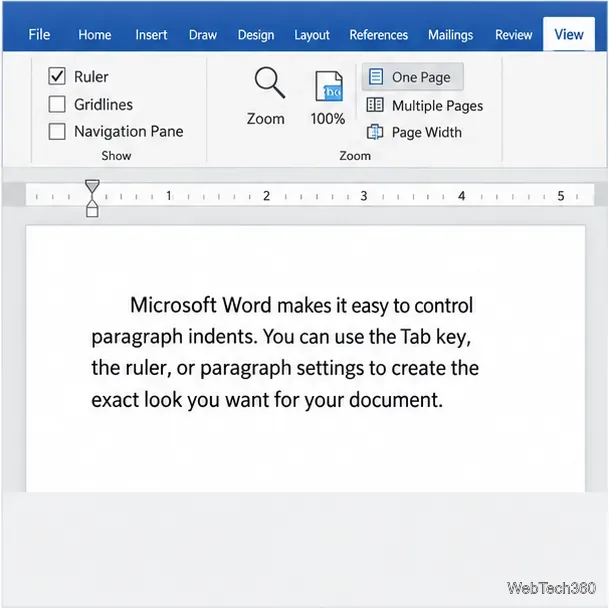
Task: Open the File tab
Action: pyautogui.click(x=39, y=35)
